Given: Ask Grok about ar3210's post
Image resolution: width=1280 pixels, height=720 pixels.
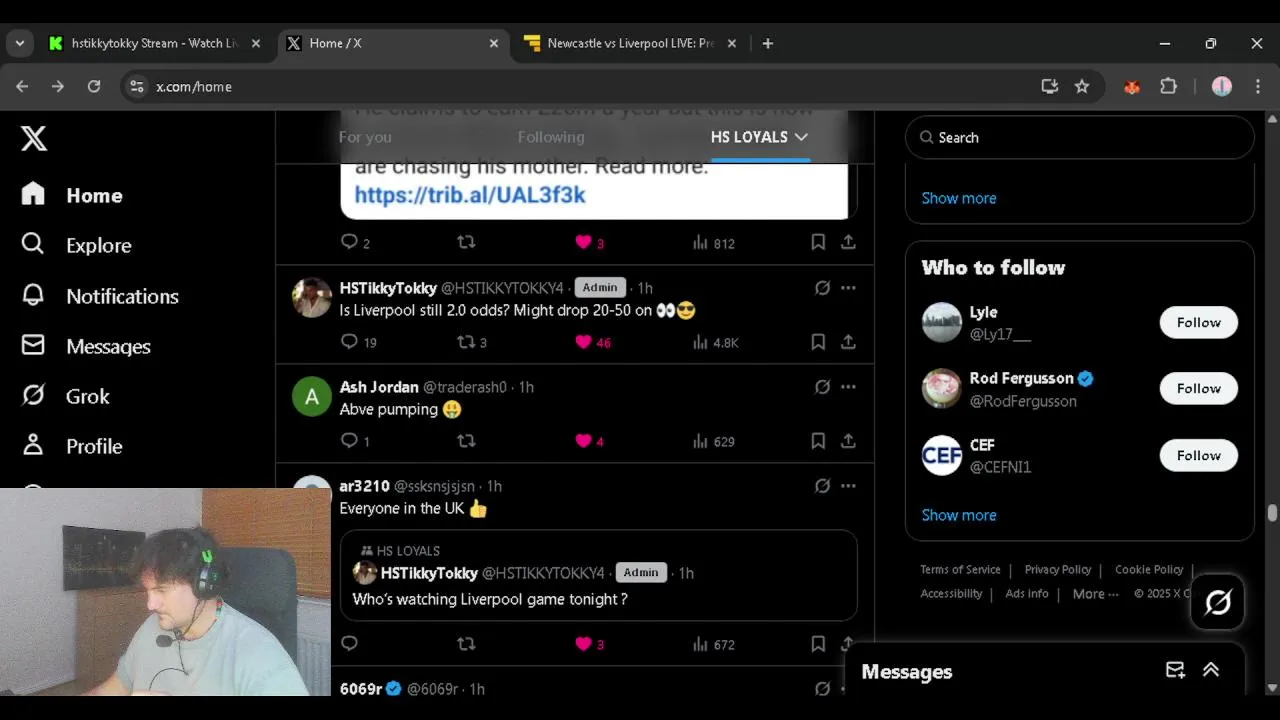Looking at the screenshot, I should pos(822,486).
